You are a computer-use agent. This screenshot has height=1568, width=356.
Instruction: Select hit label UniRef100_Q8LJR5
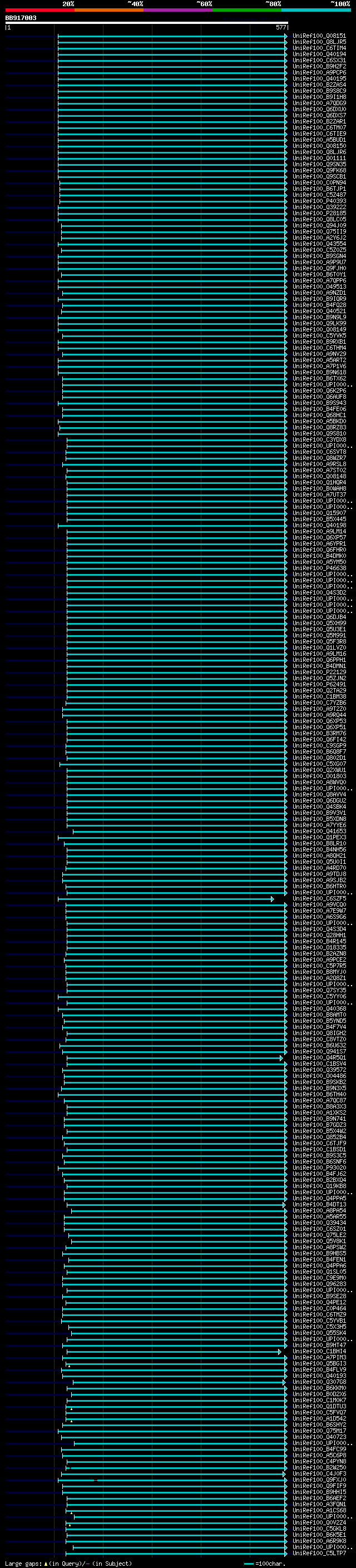click(319, 42)
